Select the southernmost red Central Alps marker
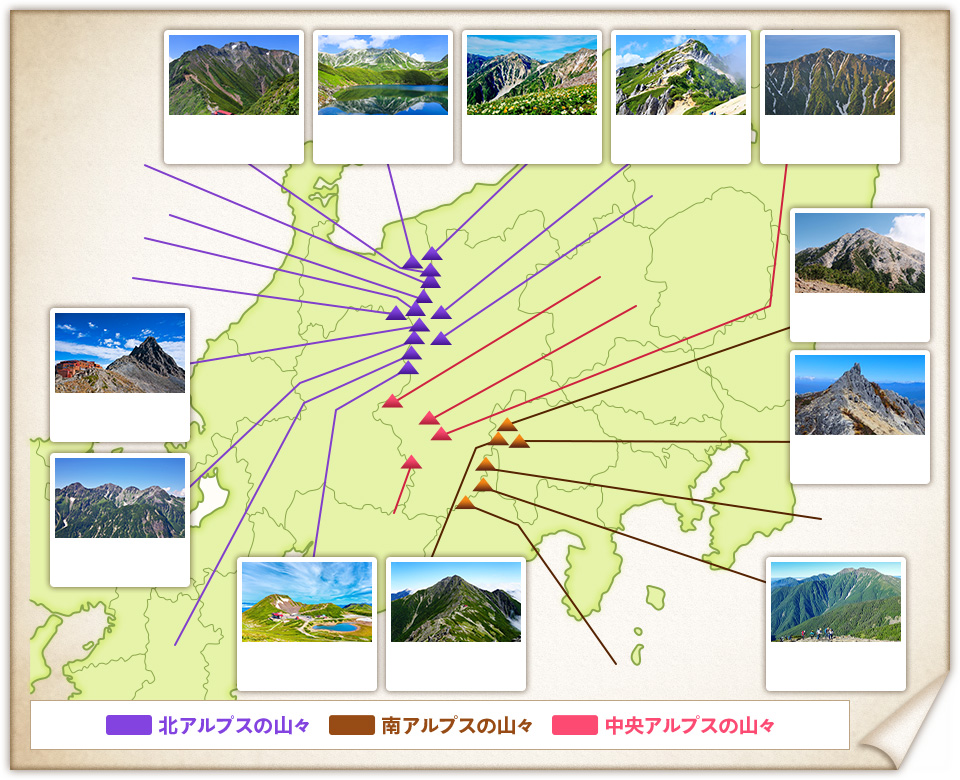The height and width of the screenshot is (780, 960). tap(411, 462)
